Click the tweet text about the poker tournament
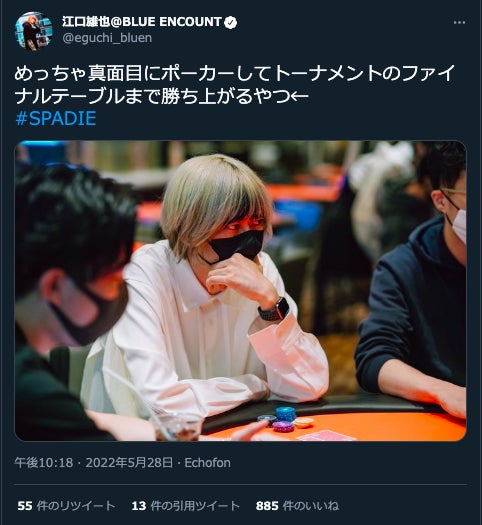 pos(234,85)
